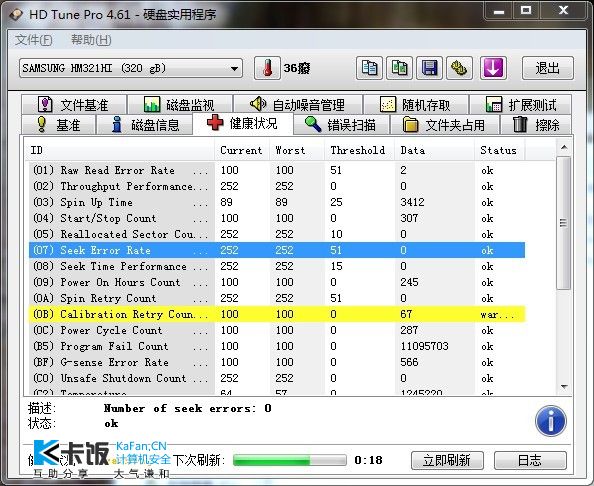The height and width of the screenshot is (486, 594).
Task: Select the 健康状况 tab
Action: pos(243,123)
